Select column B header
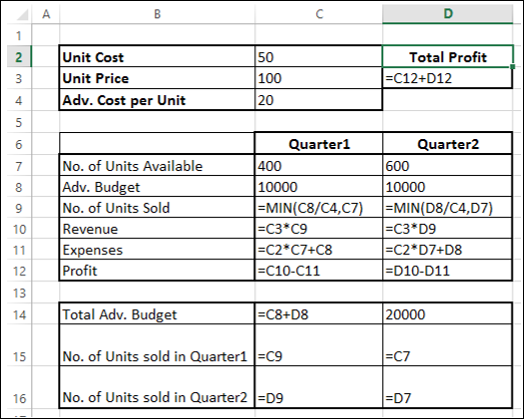 click(x=157, y=14)
